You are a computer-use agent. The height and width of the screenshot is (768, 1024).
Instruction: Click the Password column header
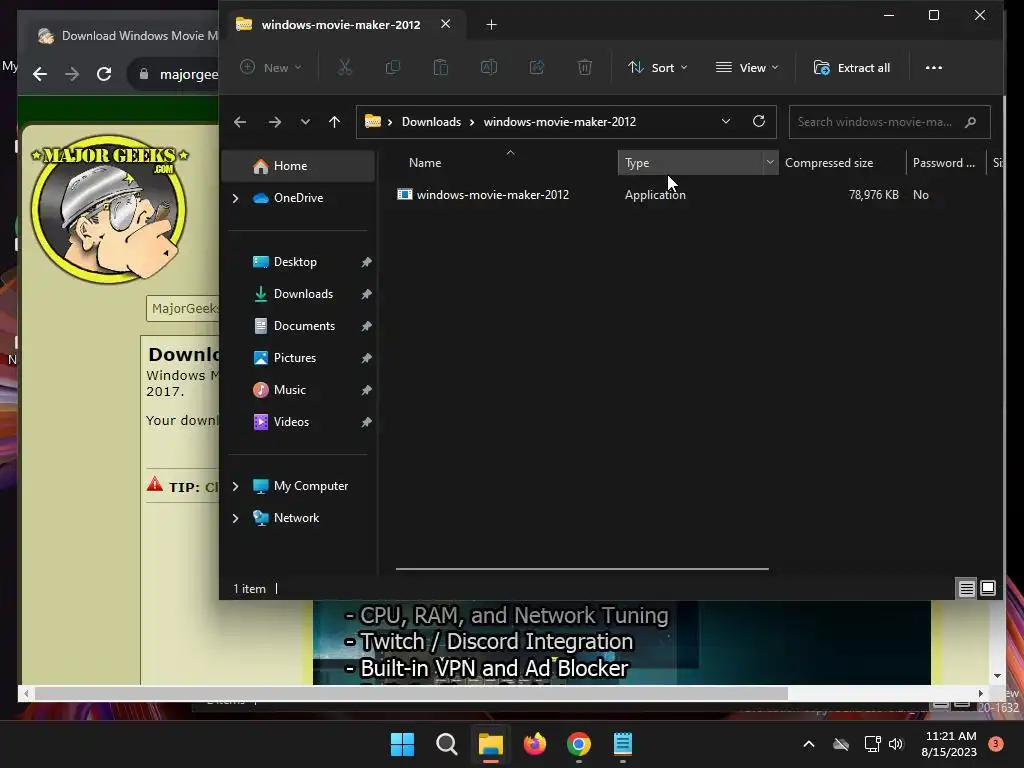point(946,163)
